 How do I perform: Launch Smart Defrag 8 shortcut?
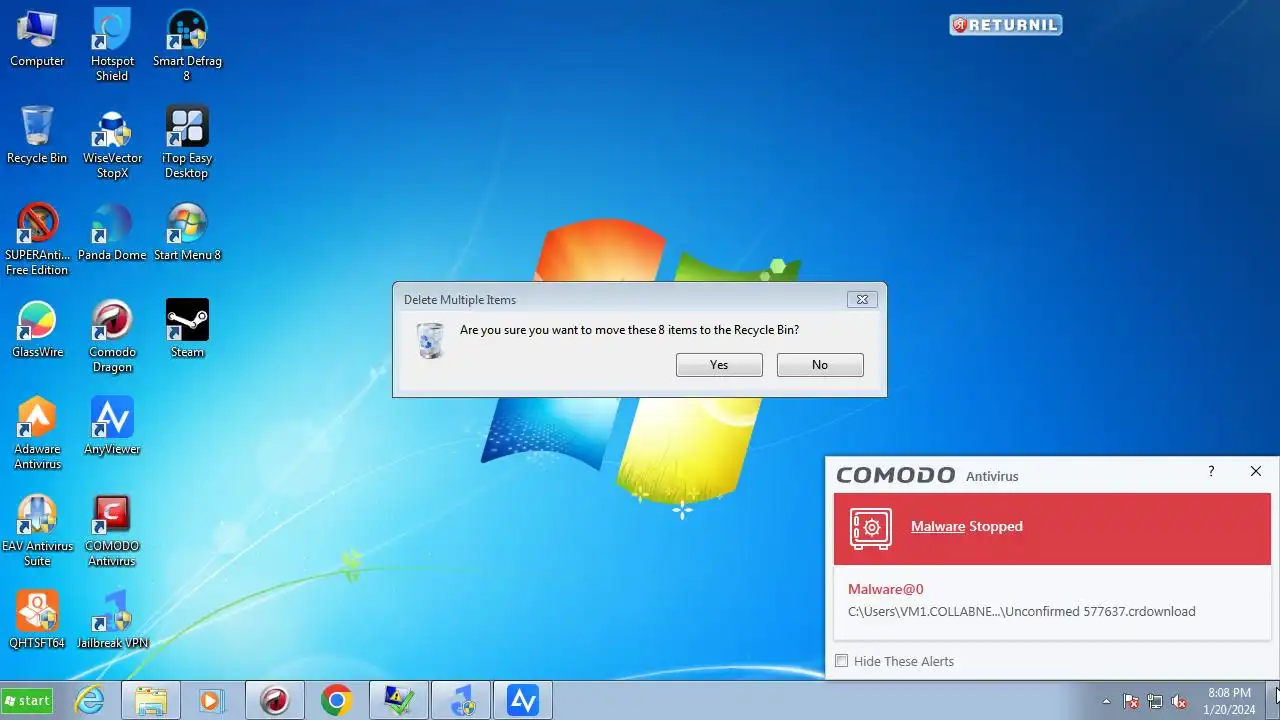[x=187, y=45]
